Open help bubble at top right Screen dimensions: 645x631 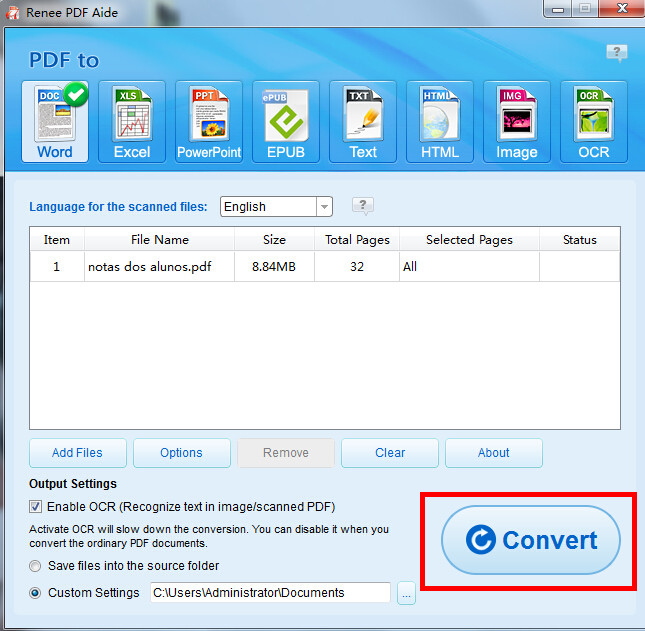pos(617,53)
